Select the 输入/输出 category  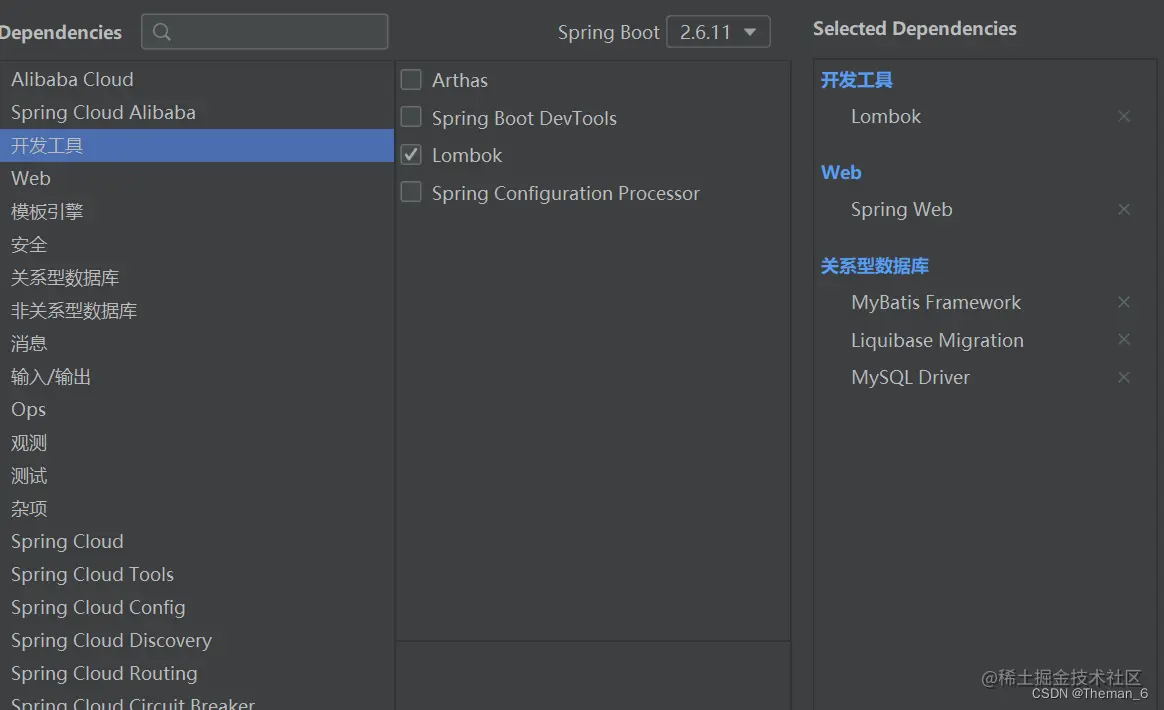click(x=197, y=377)
